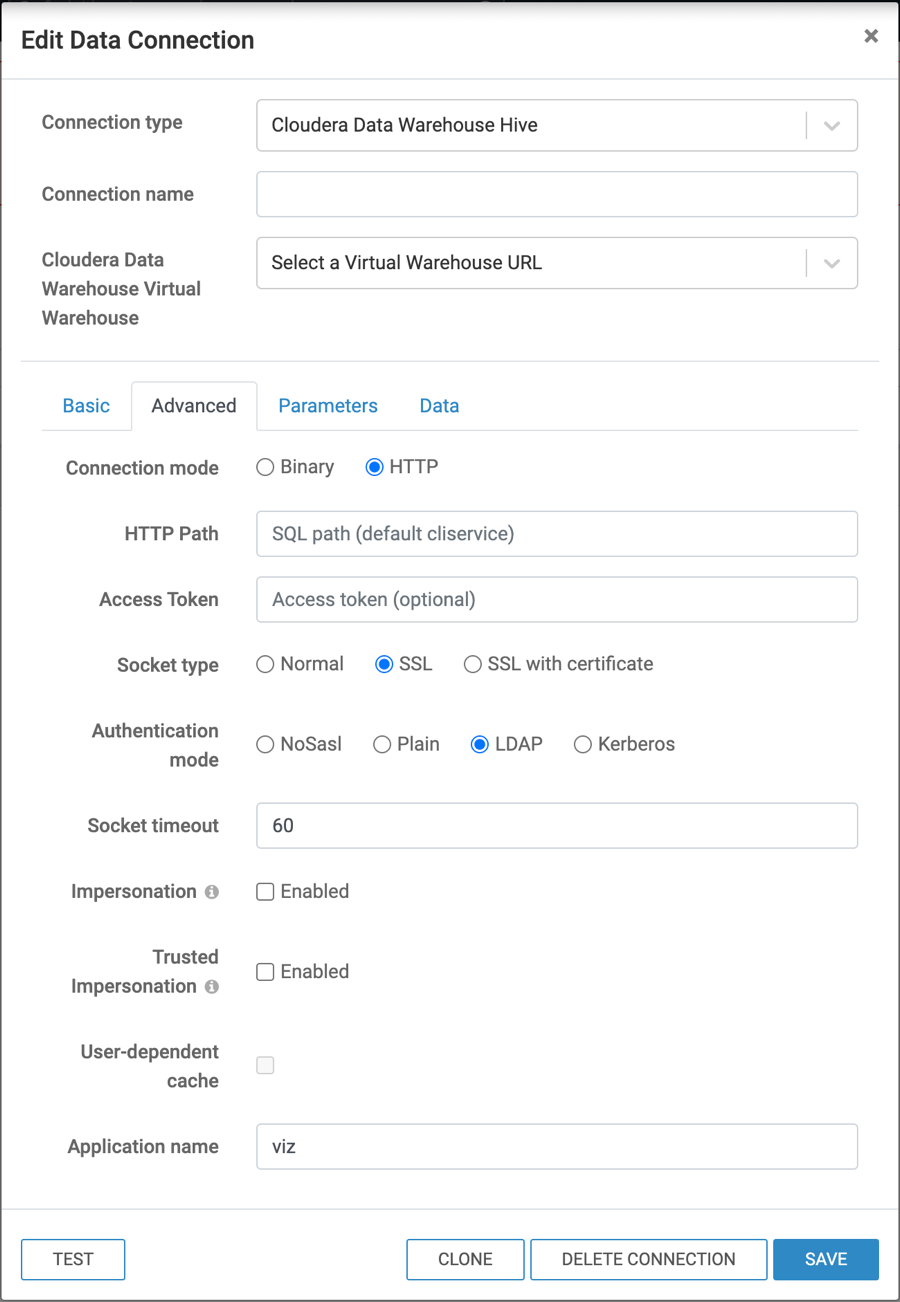
Task: Close the Edit Data Connection dialog
Action: coord(871,36)
